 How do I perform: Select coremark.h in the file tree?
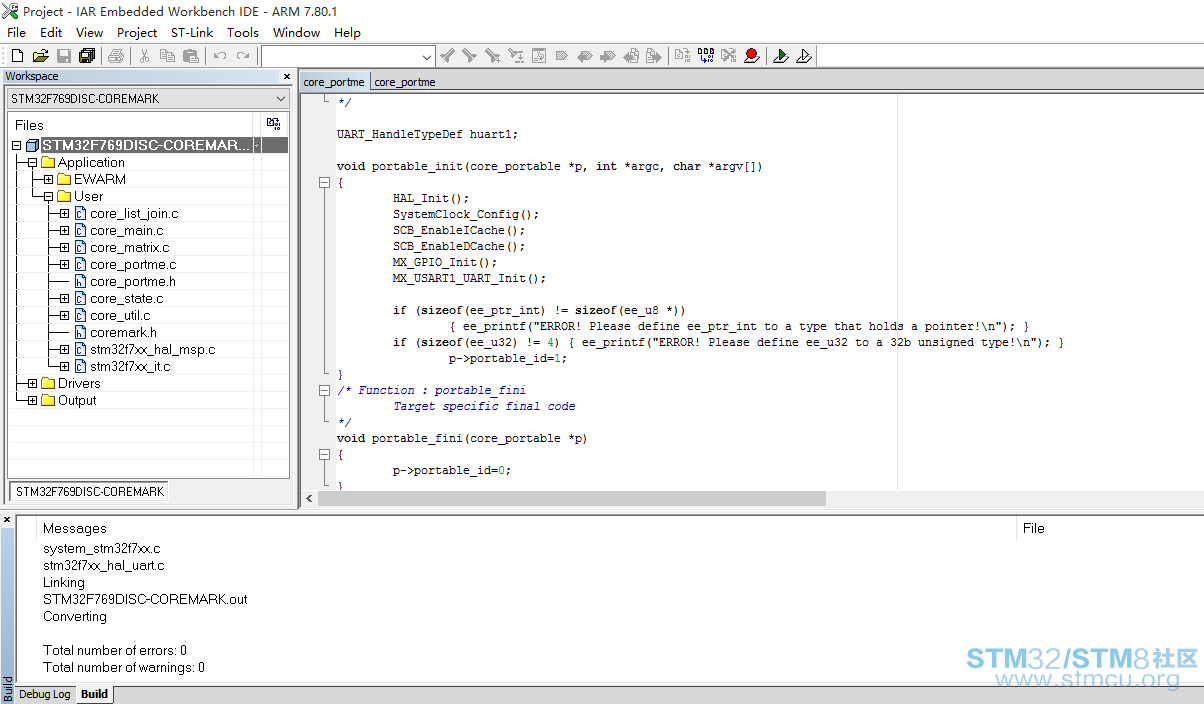pyautogui.click(x=123, y=332)
